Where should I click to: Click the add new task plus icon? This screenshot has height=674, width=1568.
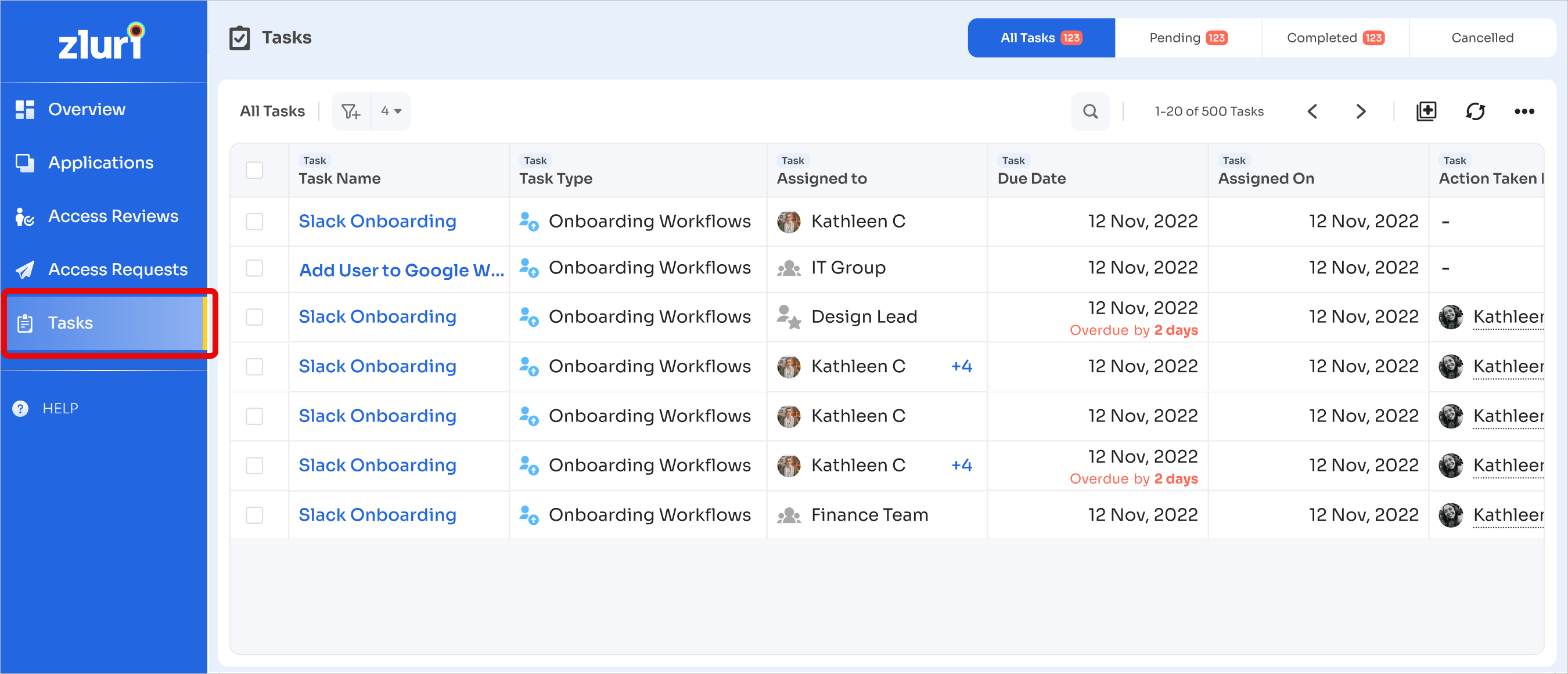(x=1426, y=111)
